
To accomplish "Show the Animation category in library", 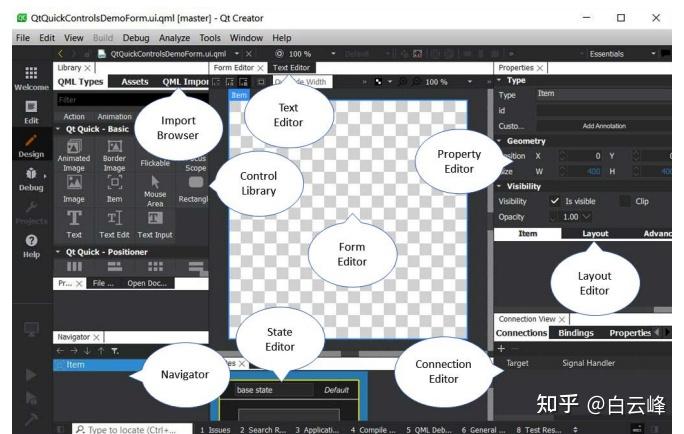I will 114,116.
